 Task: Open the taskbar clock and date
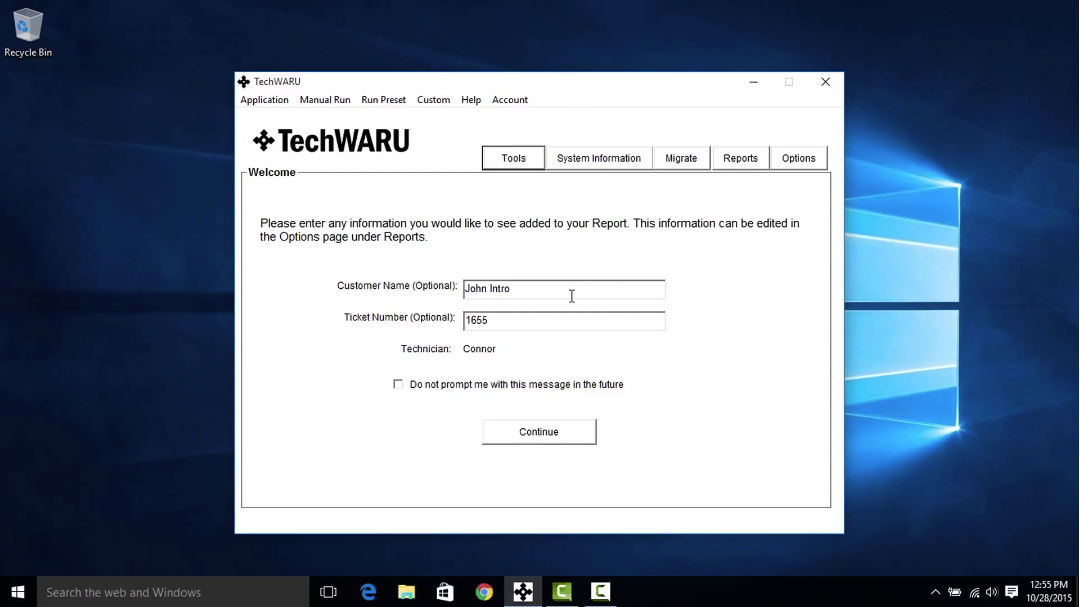[1049, 592]
